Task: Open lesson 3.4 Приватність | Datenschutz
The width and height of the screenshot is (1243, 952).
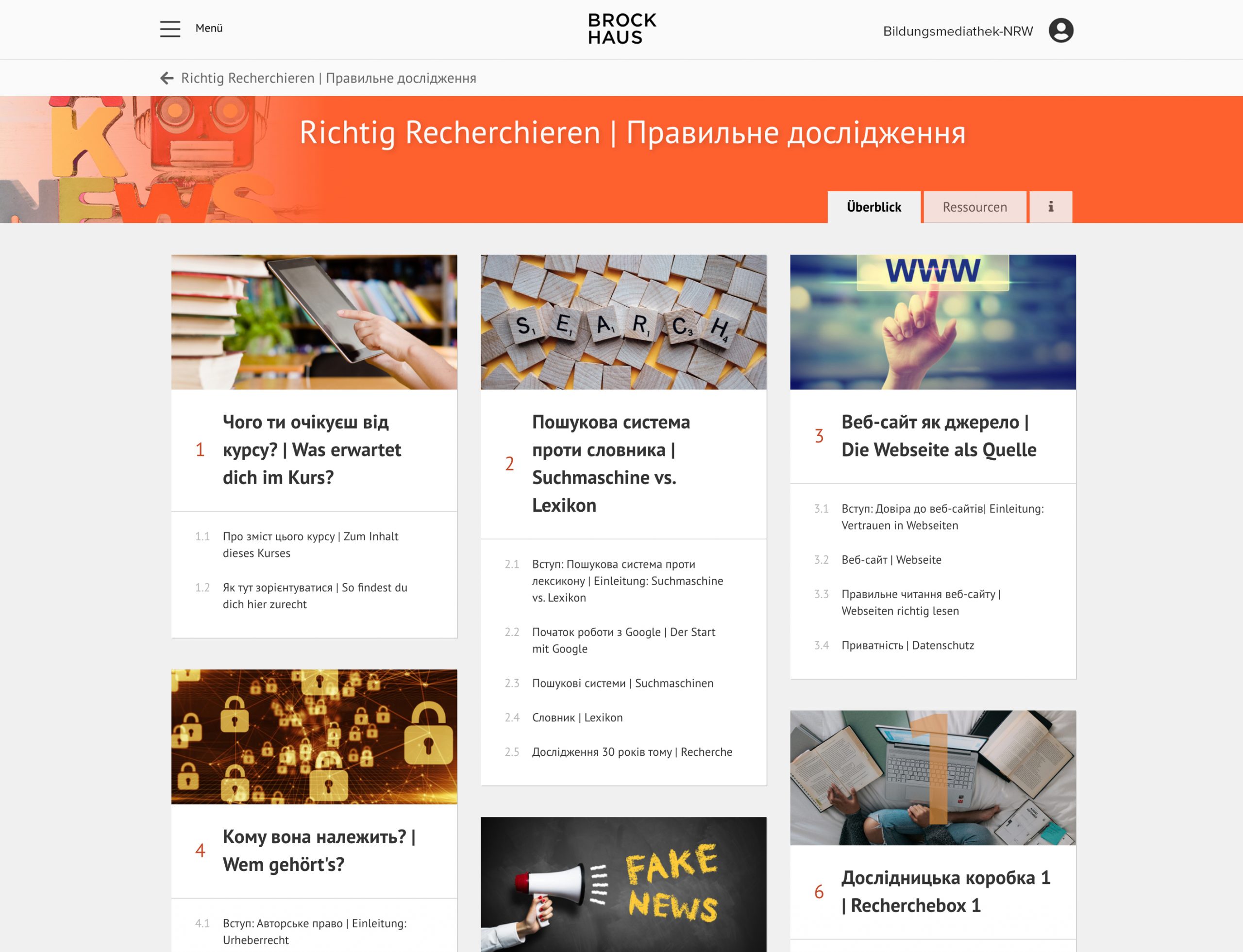Action: pyautogui.click(x=907, y=645)
